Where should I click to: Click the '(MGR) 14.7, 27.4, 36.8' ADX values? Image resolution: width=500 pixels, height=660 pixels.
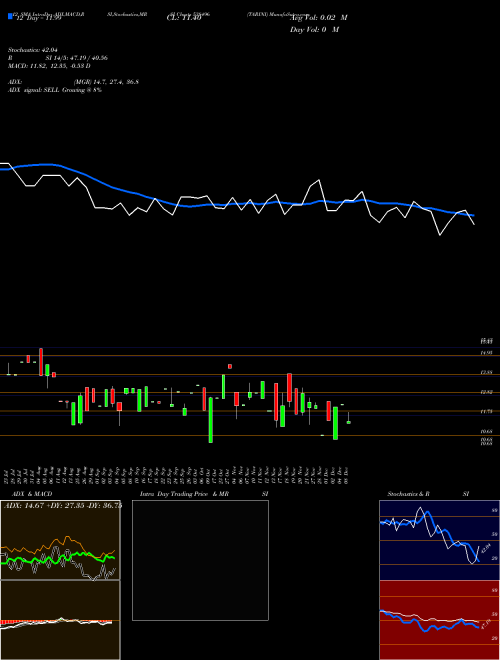pyautogui.click(x=106, y=82)
